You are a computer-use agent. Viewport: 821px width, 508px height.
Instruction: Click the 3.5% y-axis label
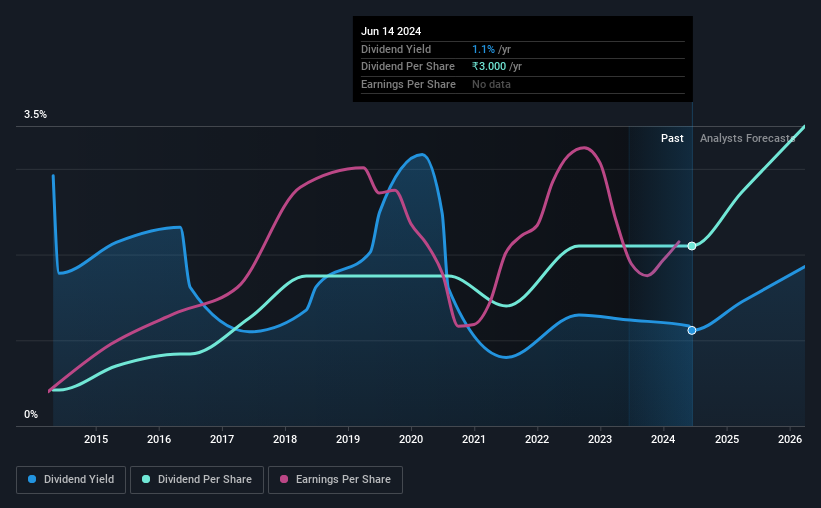(x=35, y=115)
